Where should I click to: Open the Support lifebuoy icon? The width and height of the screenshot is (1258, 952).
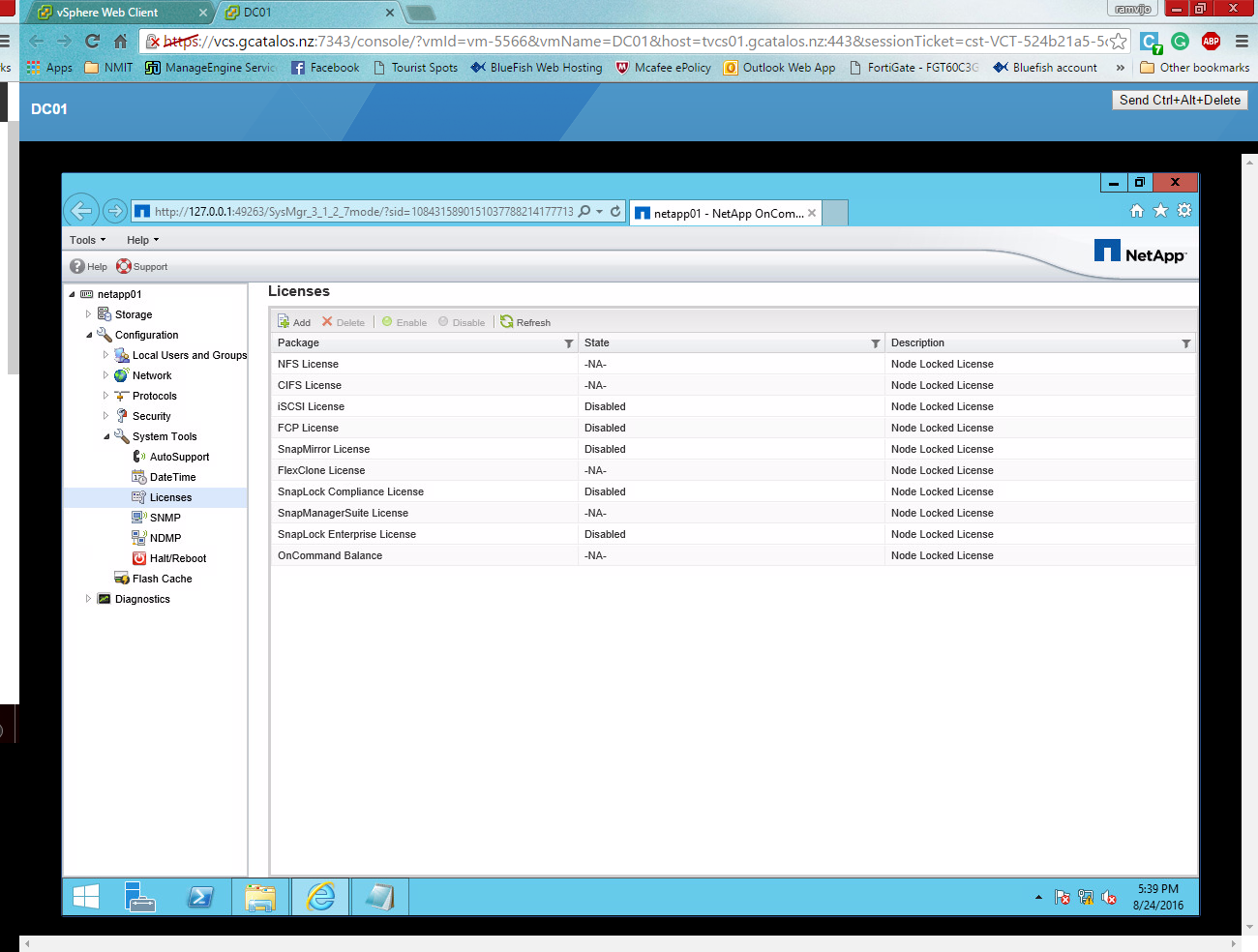tap(124, 266)
